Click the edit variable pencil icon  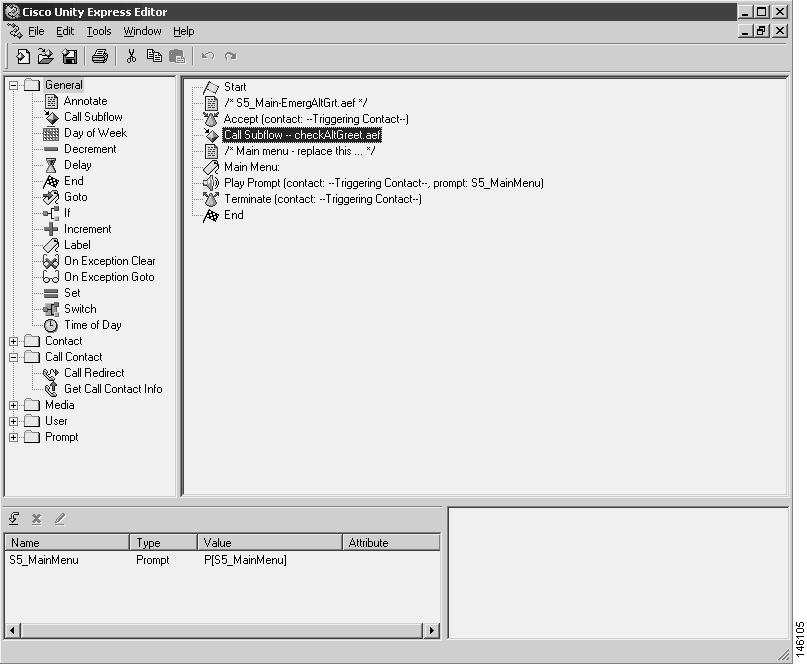(60, 519)
